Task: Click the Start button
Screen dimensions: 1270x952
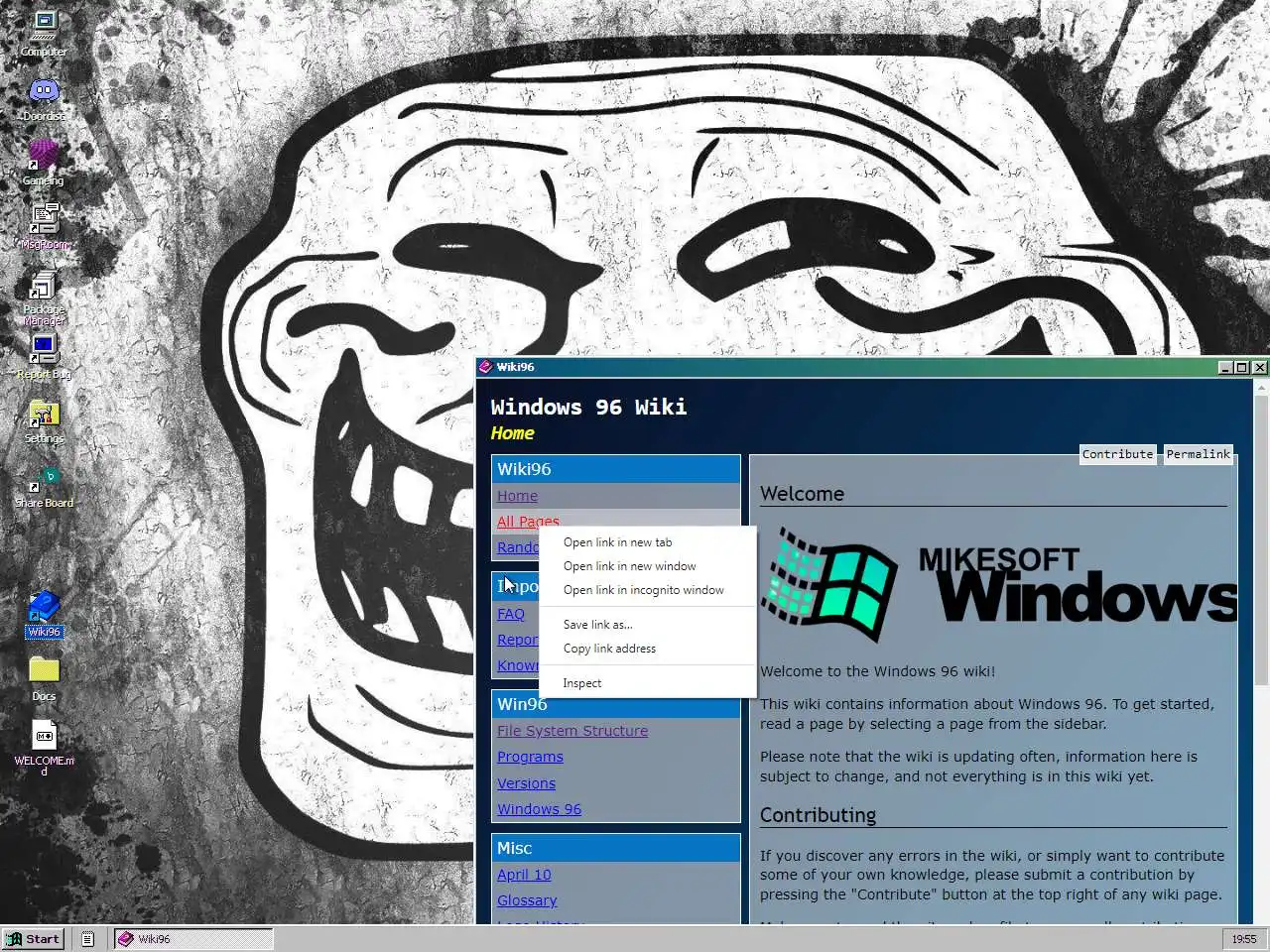Action: [35, 939]
